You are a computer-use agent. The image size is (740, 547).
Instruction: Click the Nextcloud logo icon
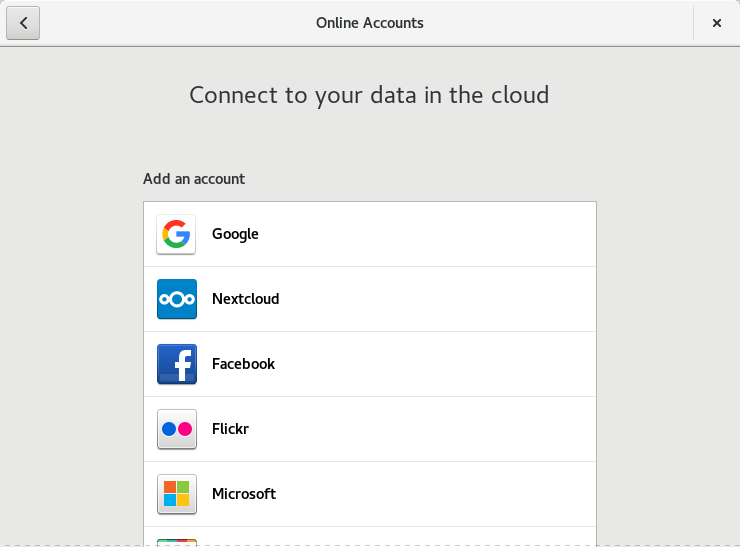[176, 299]
